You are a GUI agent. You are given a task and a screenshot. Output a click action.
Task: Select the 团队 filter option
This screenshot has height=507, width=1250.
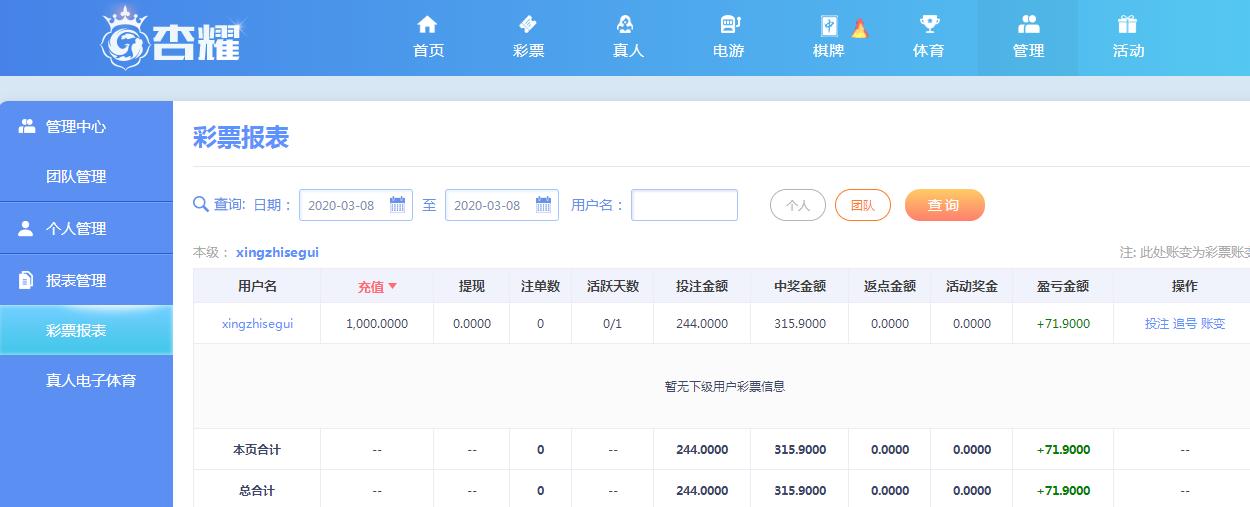[862, 205]
